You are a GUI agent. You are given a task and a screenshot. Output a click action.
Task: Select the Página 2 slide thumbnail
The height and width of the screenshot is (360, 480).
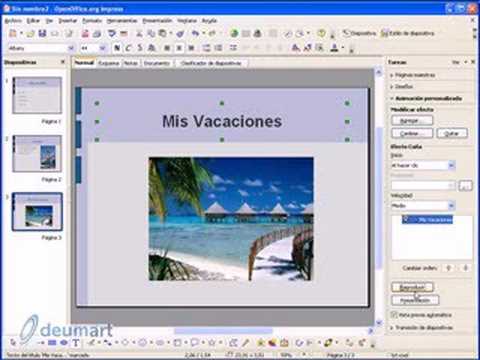click(x=37, y=153)
